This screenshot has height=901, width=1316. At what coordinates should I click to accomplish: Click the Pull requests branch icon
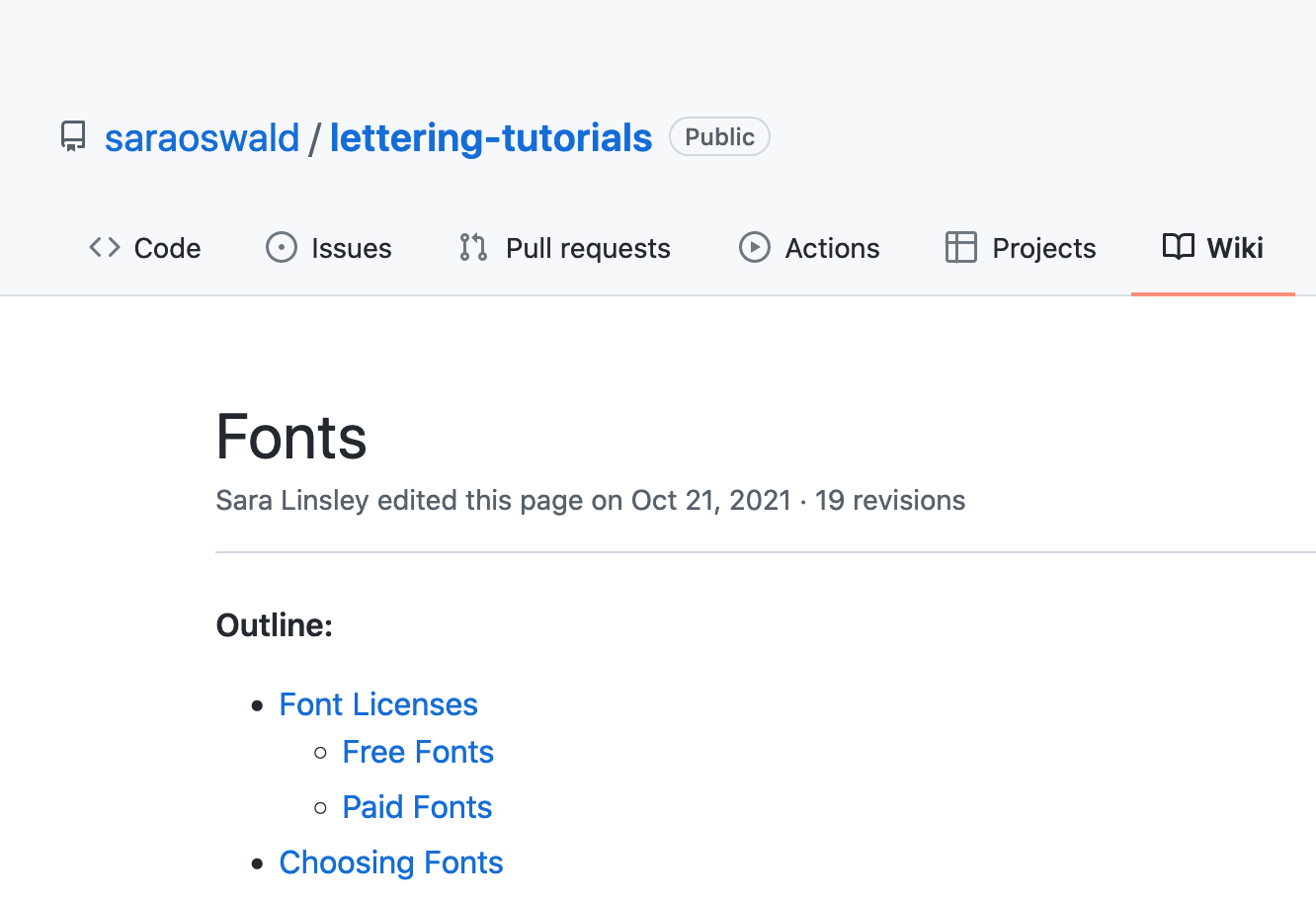coord(473,247)
